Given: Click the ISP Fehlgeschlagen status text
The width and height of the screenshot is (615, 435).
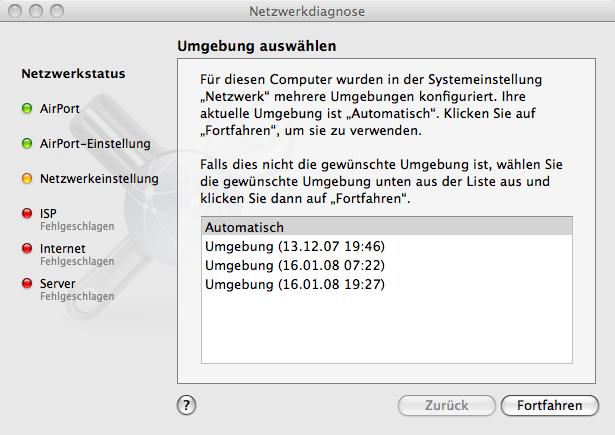Looking at the screenshot, I should [77, 227].
